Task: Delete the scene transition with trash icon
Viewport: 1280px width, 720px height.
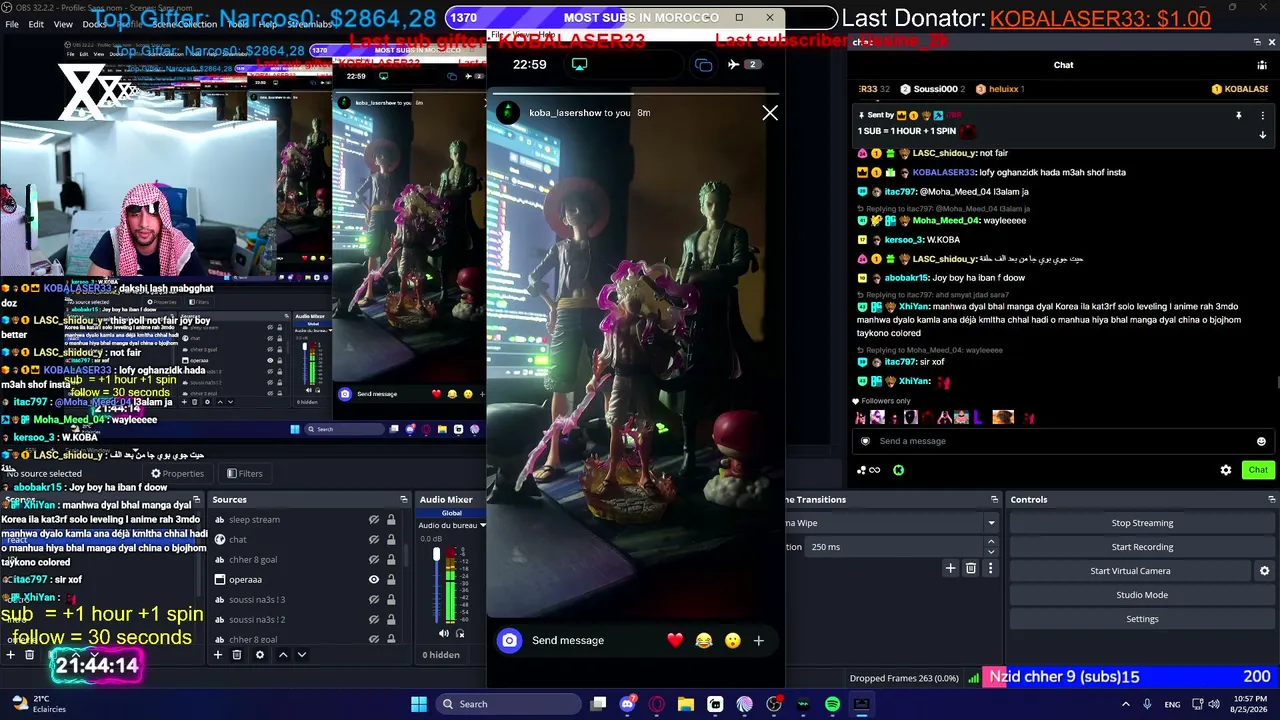Action: 970,569
